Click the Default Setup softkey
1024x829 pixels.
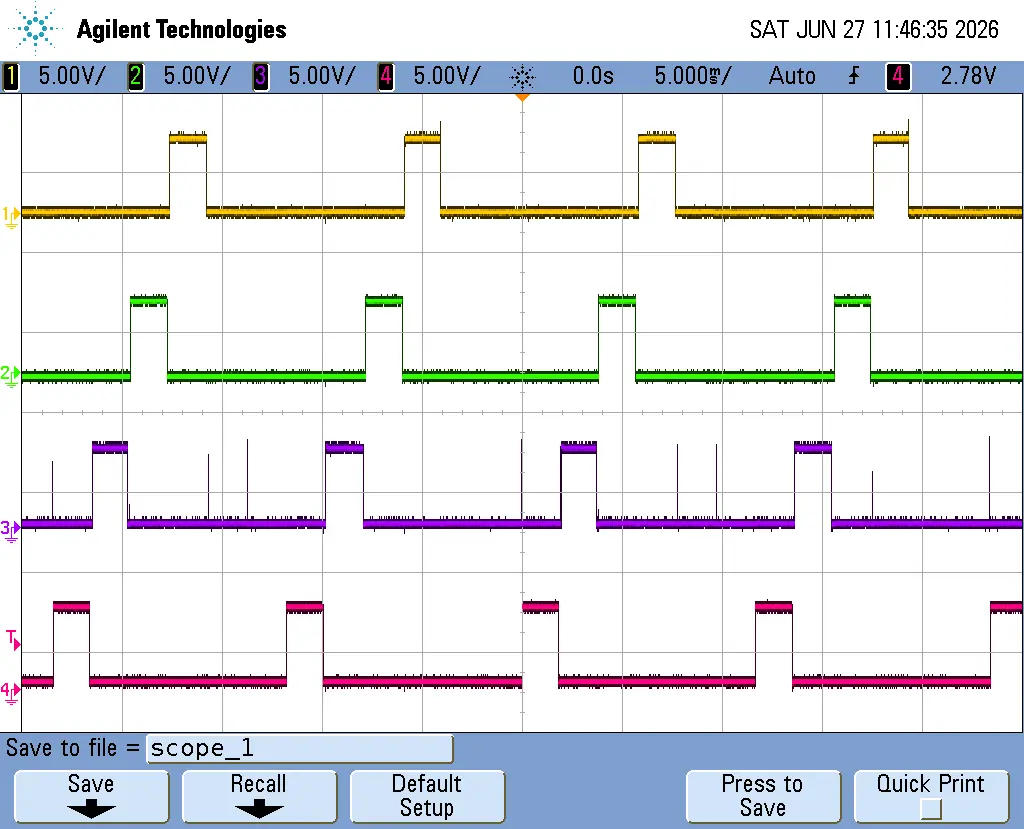pos(427,796)
